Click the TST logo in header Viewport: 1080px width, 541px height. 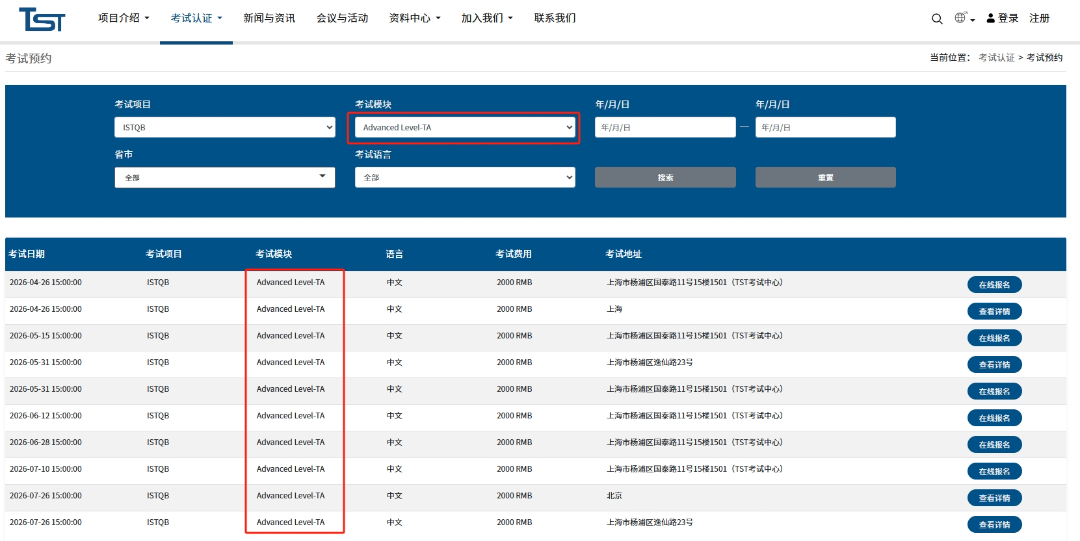(42, 18)
